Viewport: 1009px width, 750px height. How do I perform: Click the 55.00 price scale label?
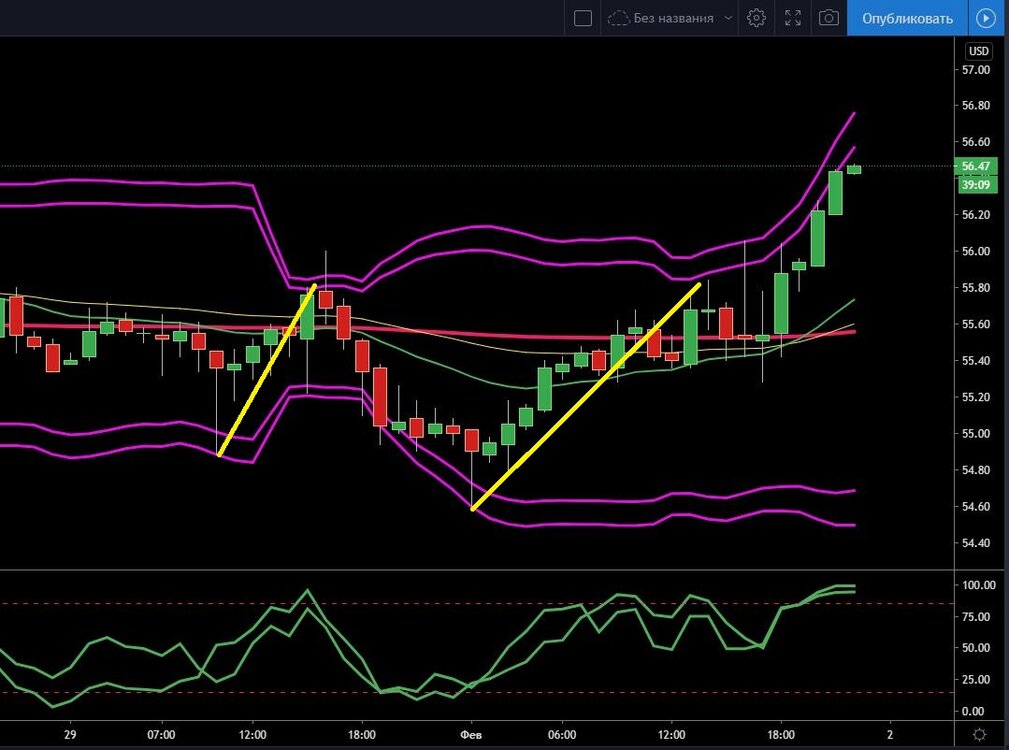click(976, 434)
